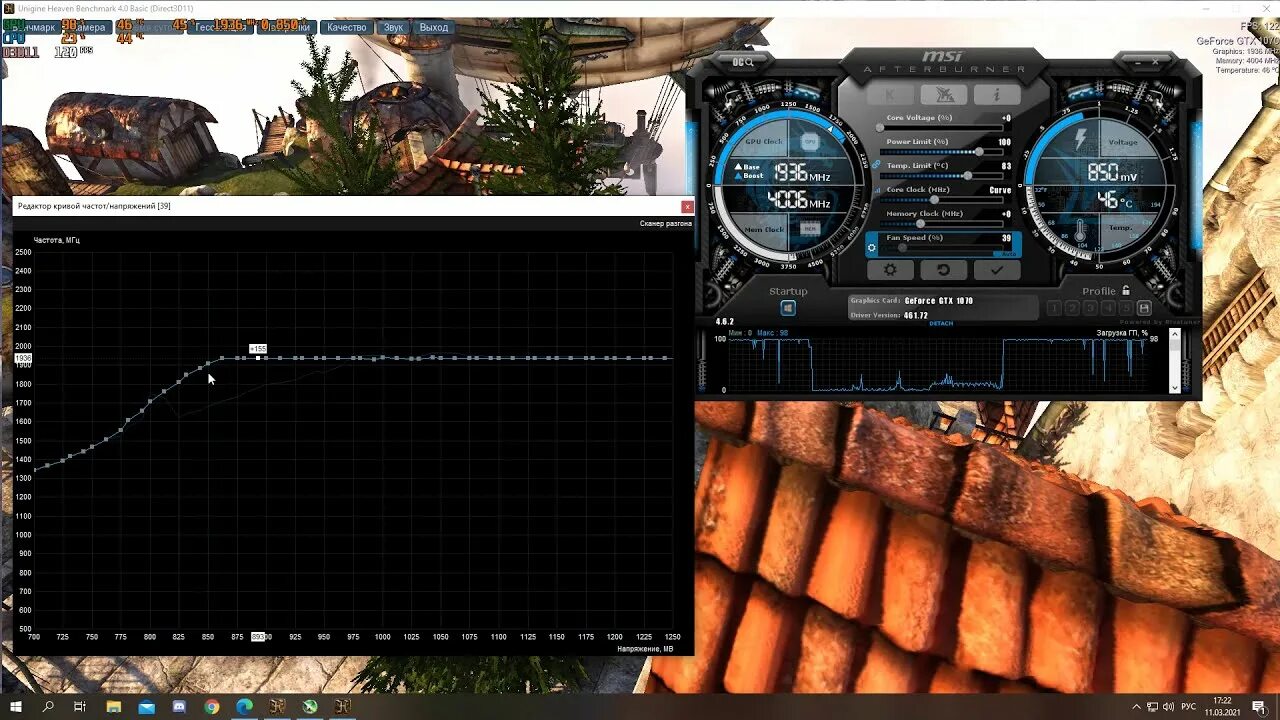Open Discord from the taskbar
Viewport: 1280px width, 720px height.
tap(180, 707)
